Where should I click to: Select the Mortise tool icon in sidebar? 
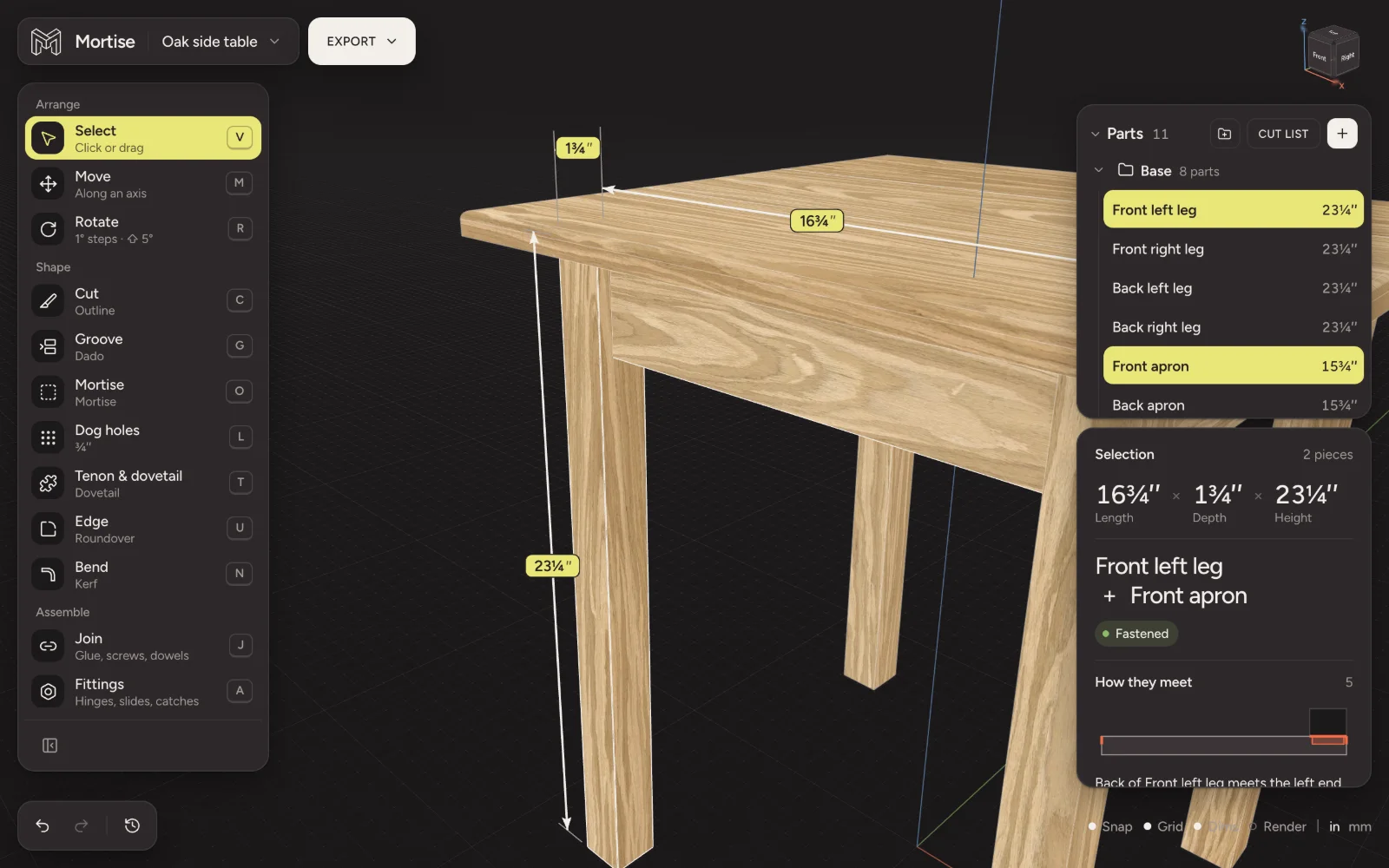coord(49,392)
